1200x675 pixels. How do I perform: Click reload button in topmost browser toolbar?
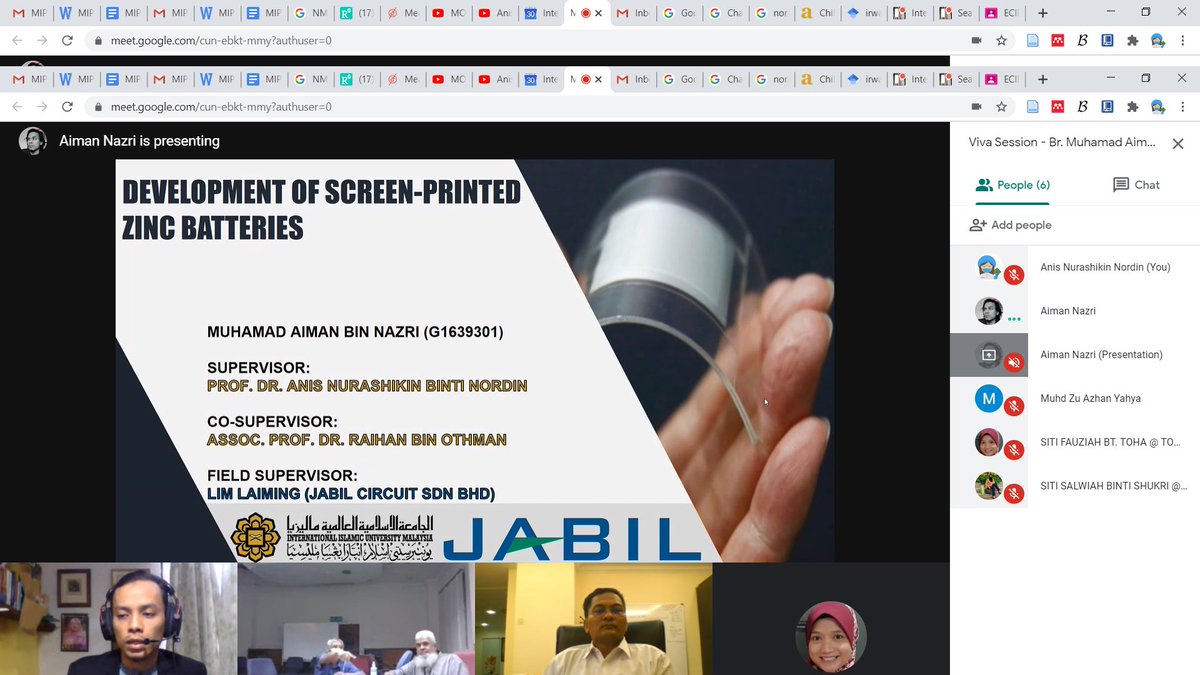pyautogui.click(x=67, y=41)
